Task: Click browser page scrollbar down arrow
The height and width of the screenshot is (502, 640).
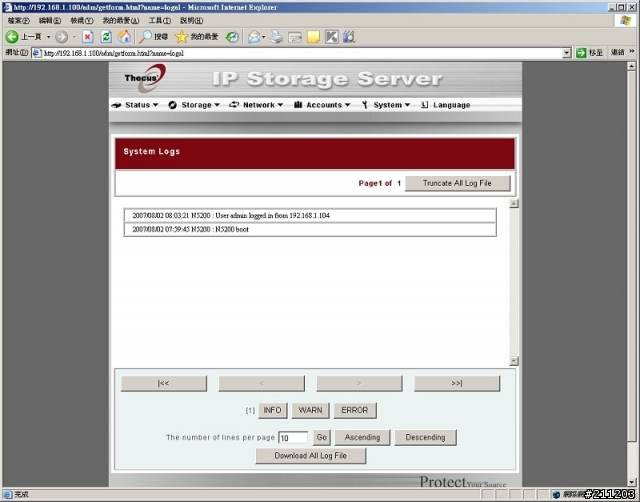Action: pos(631,482)
